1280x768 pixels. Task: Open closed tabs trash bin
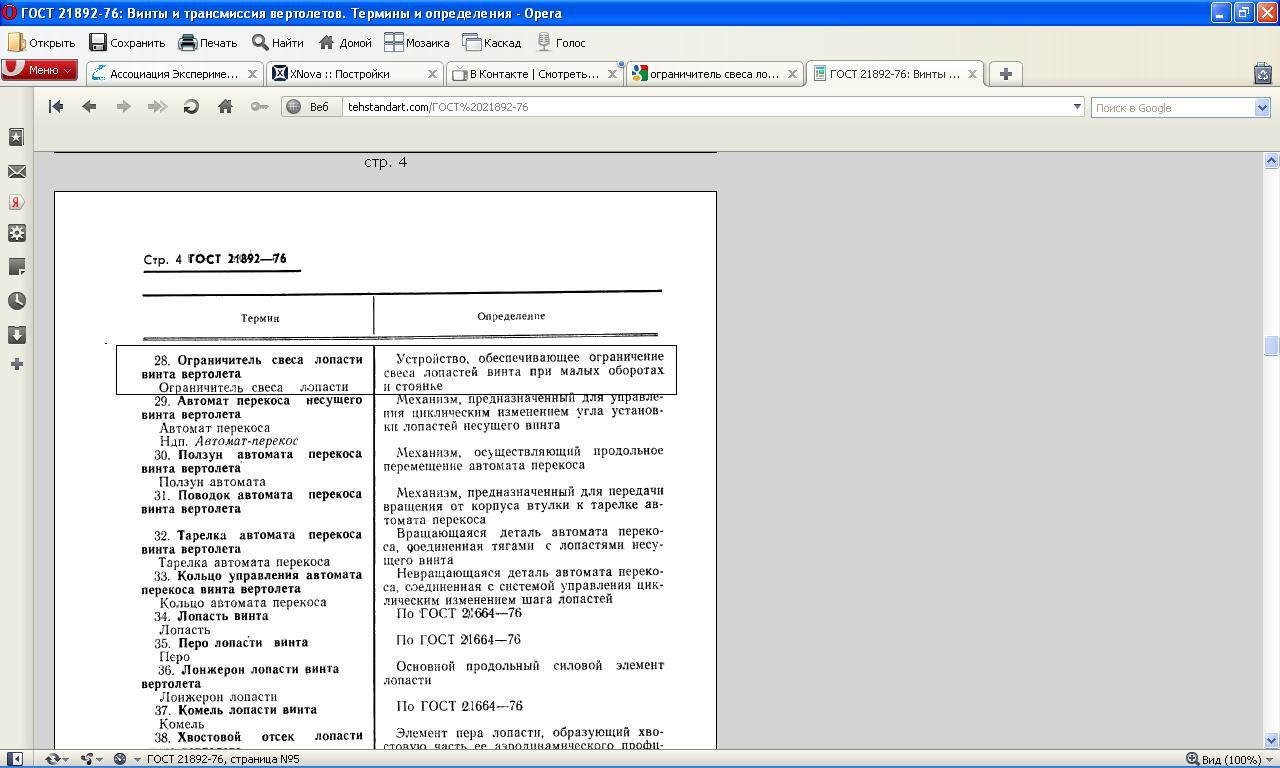tap(1262, 74)
